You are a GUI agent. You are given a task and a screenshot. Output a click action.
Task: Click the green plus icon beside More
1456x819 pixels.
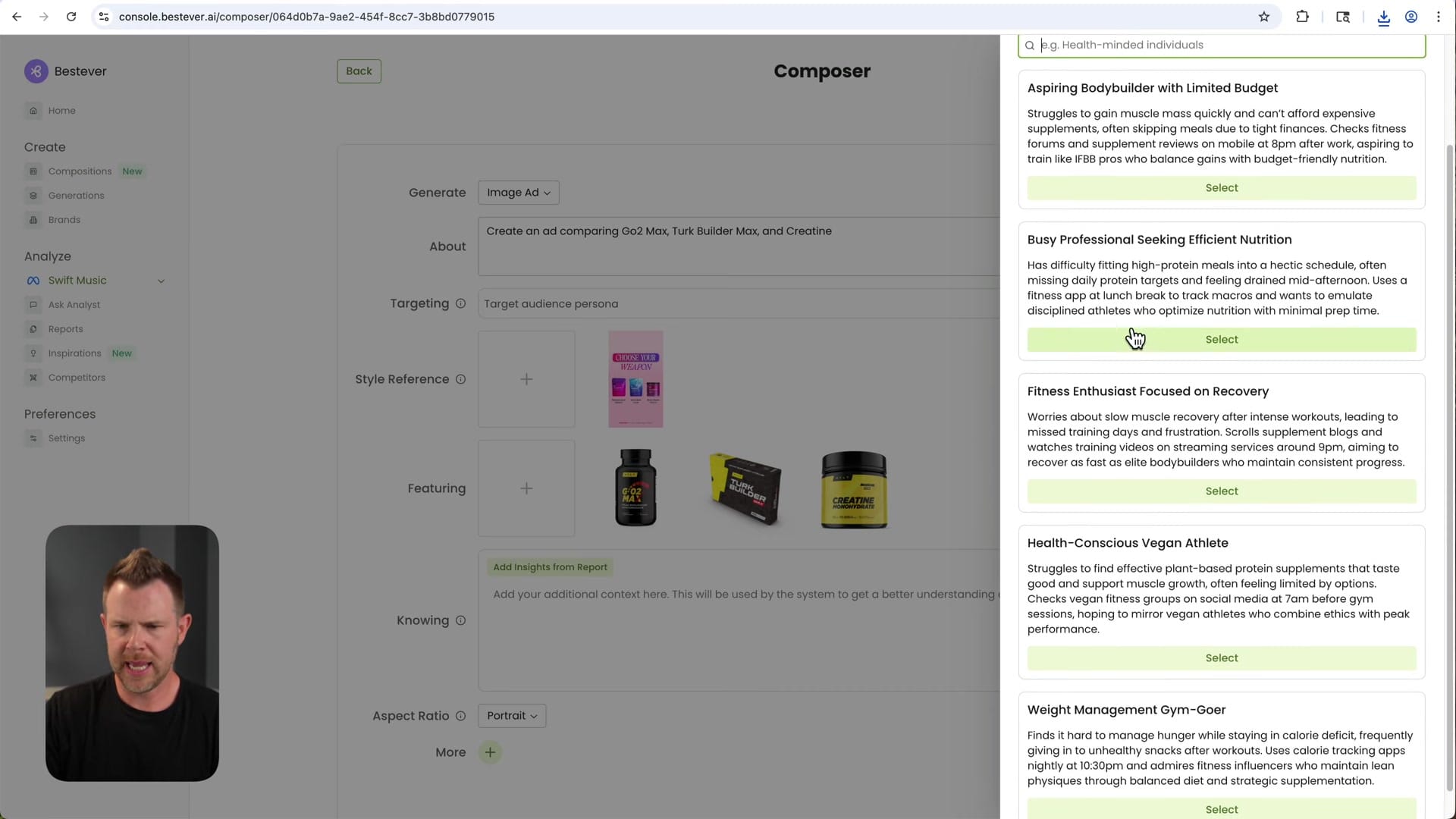(x=490, y=752)
